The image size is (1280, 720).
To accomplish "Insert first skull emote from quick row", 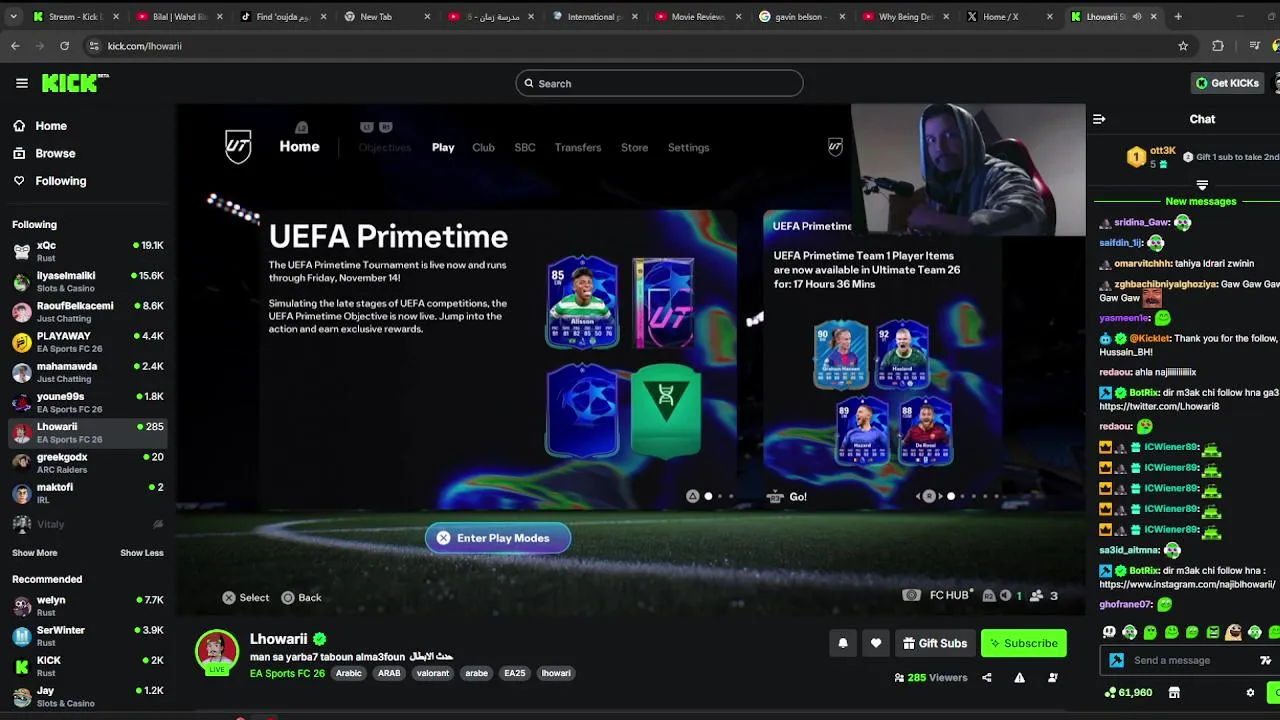I will point(1109,632).
